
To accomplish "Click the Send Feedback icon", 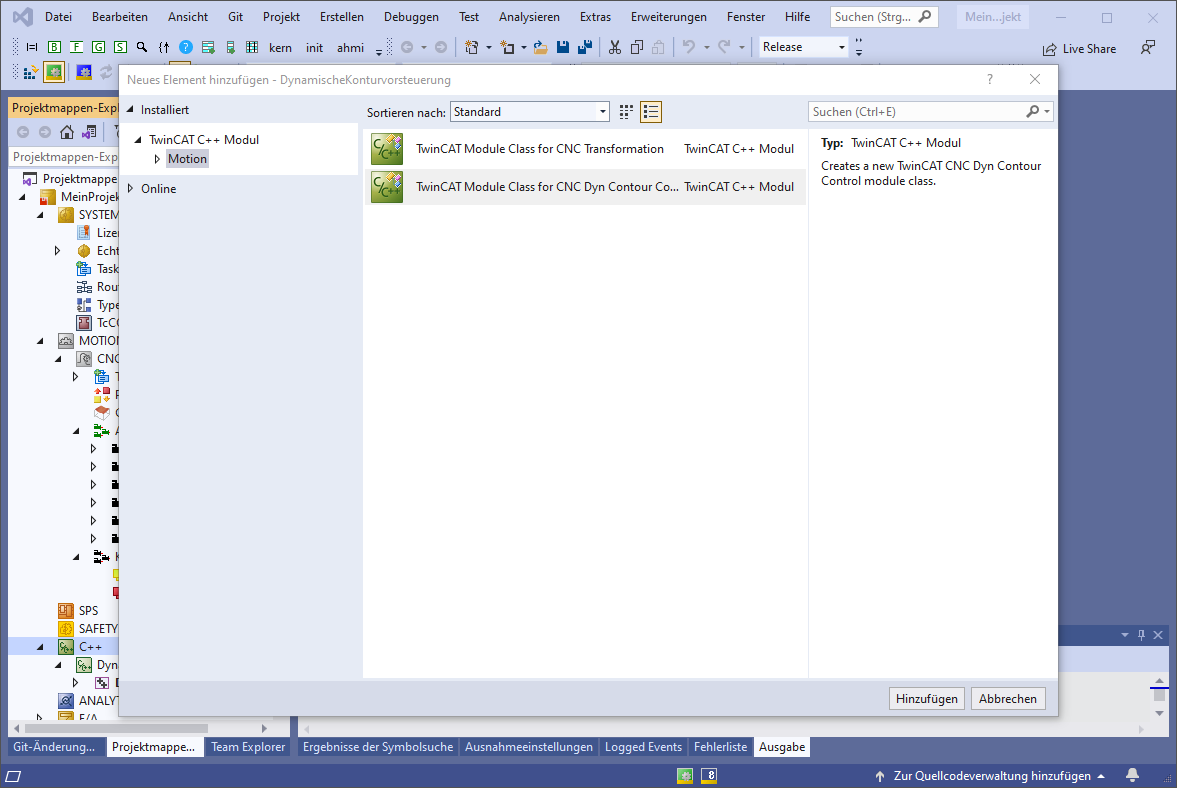I will coord(1148,48).
